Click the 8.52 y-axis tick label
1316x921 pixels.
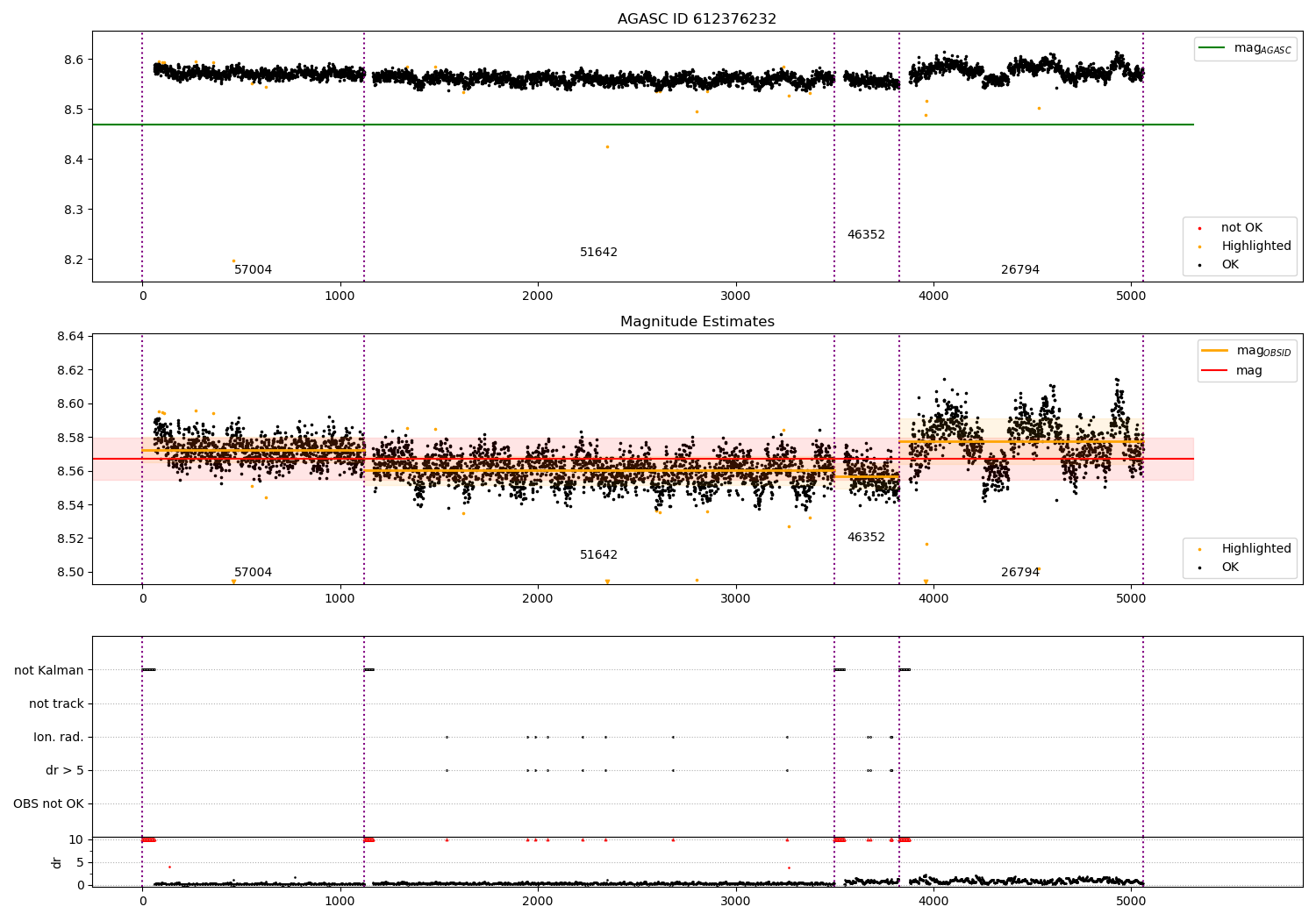[70, 539]
